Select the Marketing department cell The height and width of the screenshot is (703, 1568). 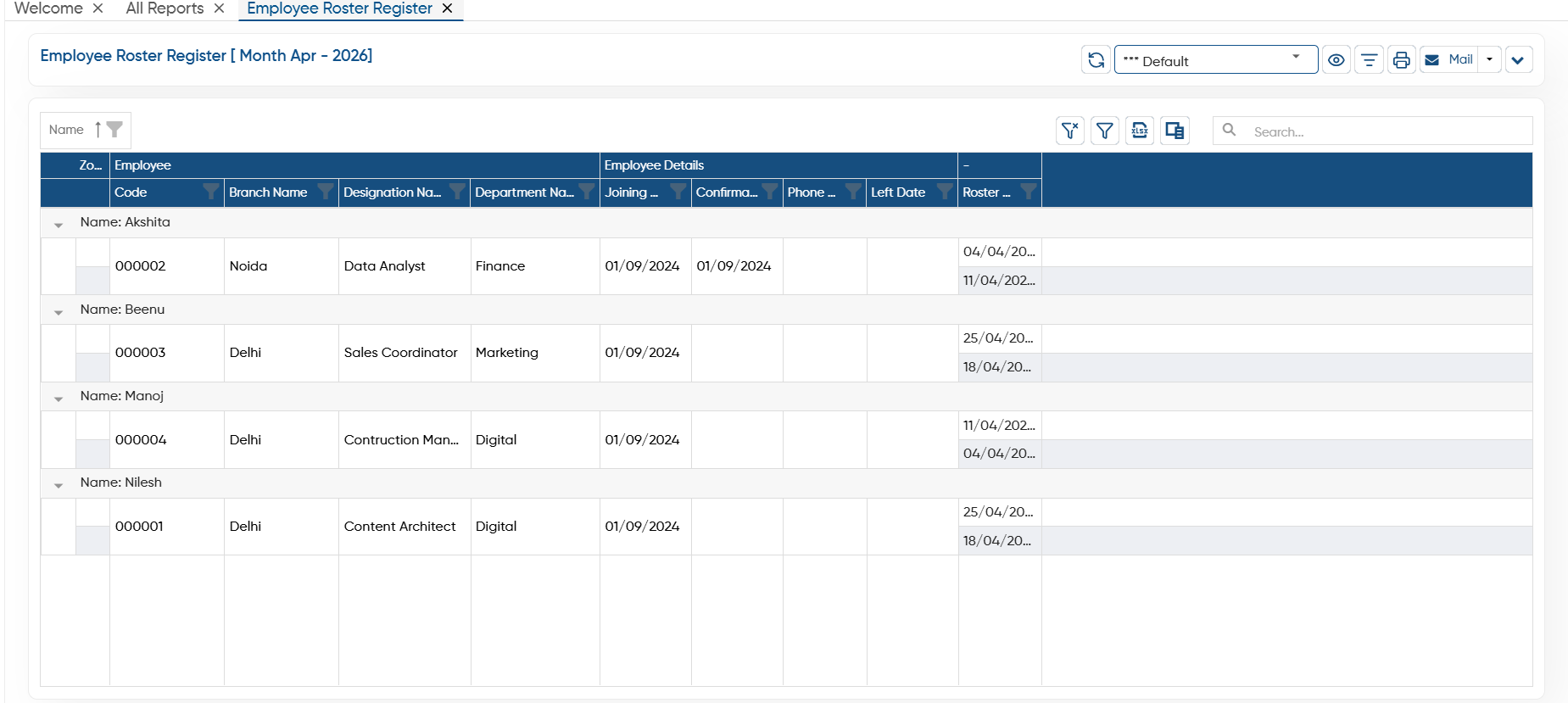point(535,353)
